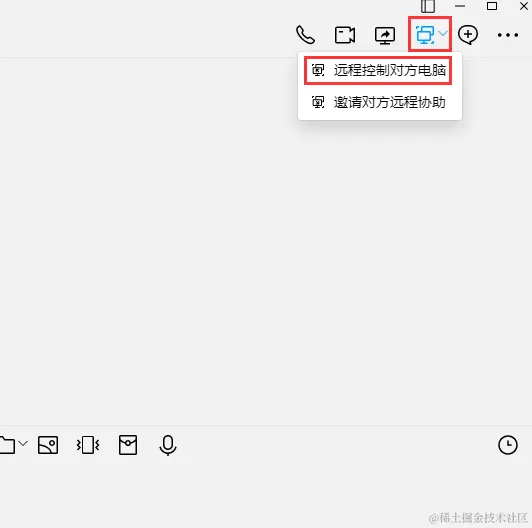Expand the chevron next to folder icon
The height and width of the screenshot is (528, 532).
(23, 443)
